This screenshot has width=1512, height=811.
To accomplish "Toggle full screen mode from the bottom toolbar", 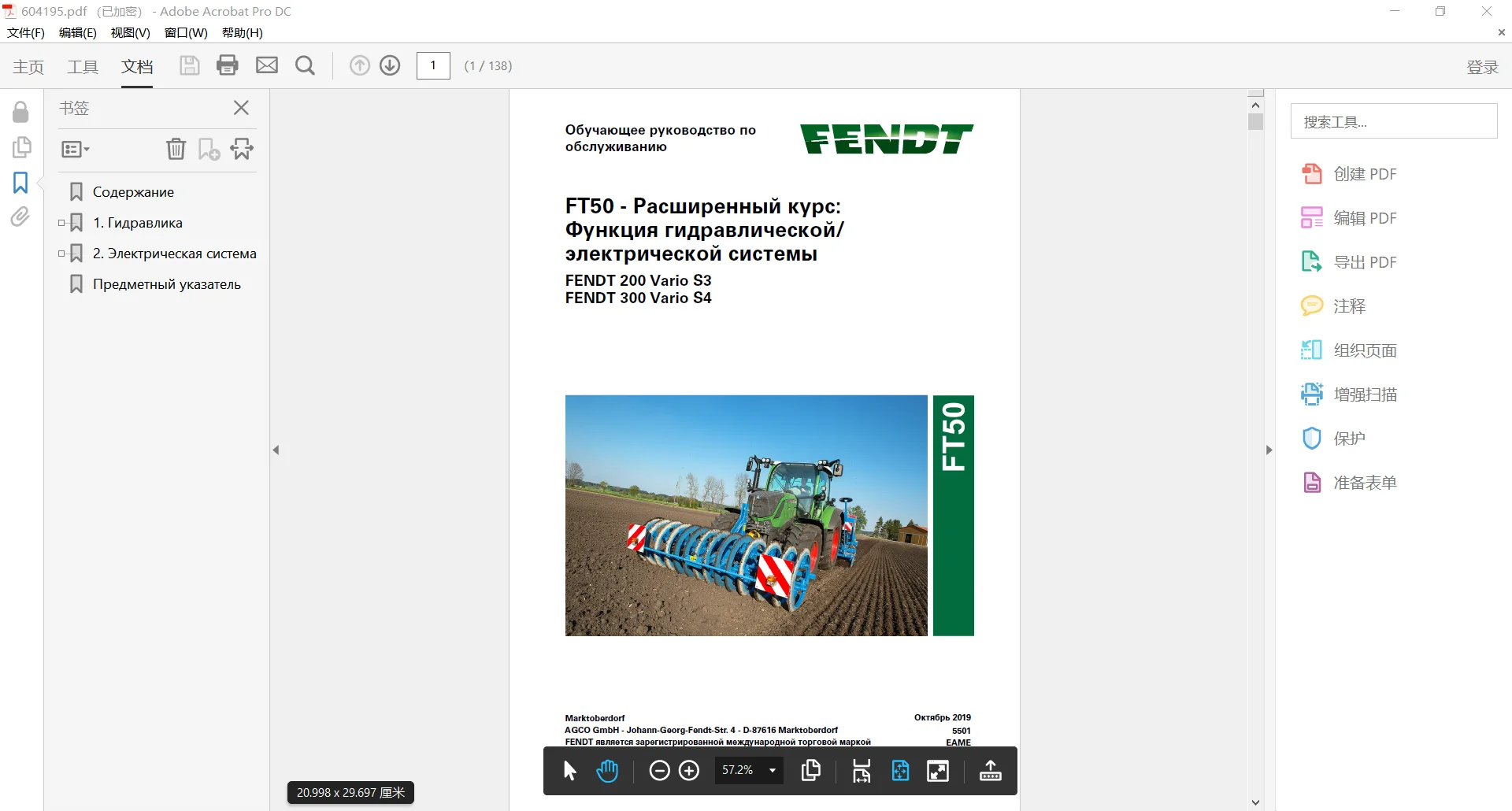I will coord(938,771).
